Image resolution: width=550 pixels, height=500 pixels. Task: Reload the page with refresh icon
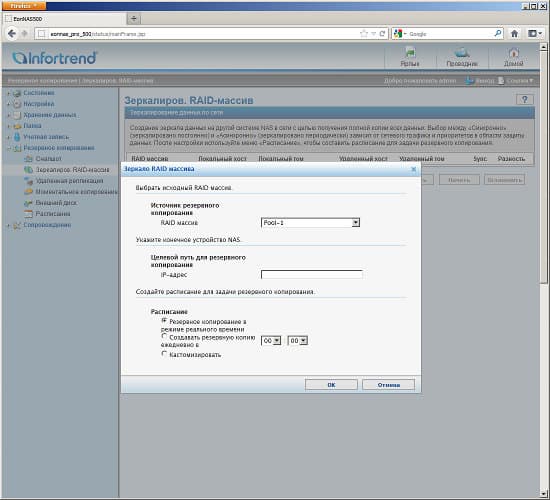tap(382, 34)
